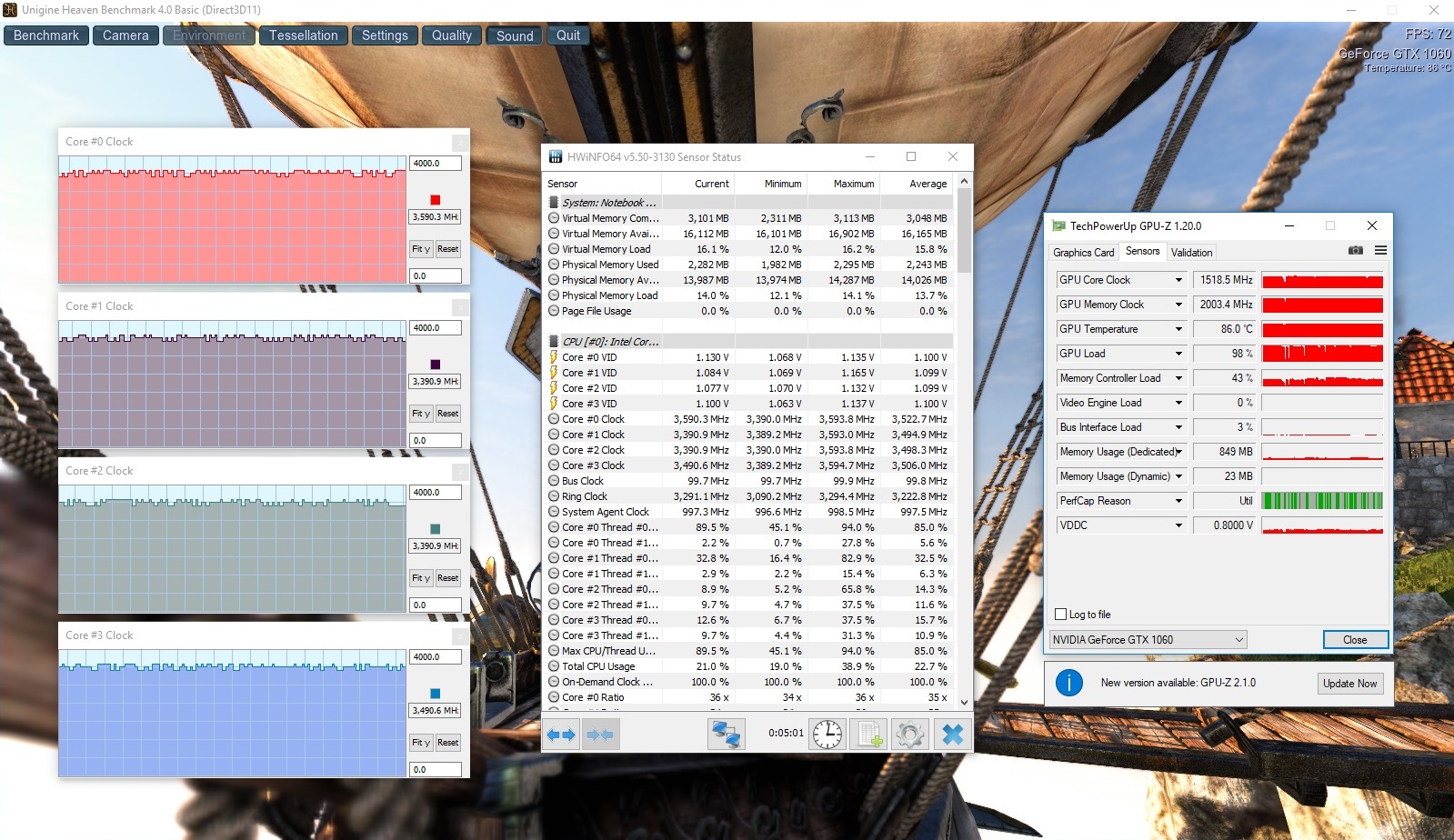Viewport: 1454px width, 840px height.
Task: Click the Page File Usage circle icon
Action: pyautogui.click(x=554, y=311)
